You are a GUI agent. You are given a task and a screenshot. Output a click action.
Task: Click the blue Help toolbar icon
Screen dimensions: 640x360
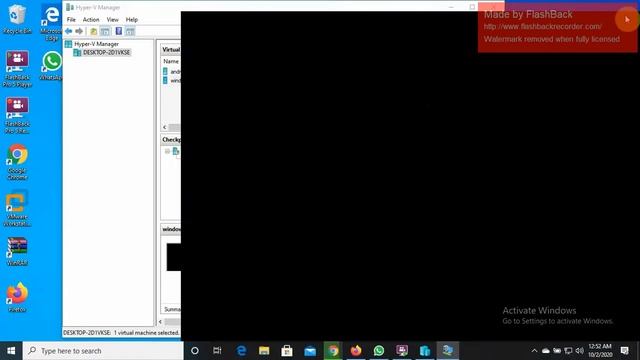pos(119,31)
